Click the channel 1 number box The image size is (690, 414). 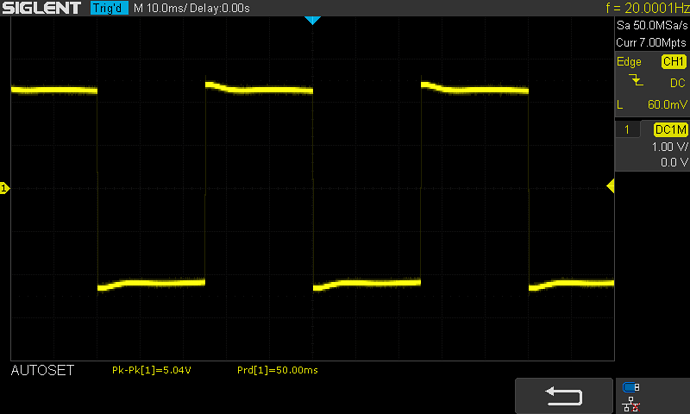[x=627, y=130]
